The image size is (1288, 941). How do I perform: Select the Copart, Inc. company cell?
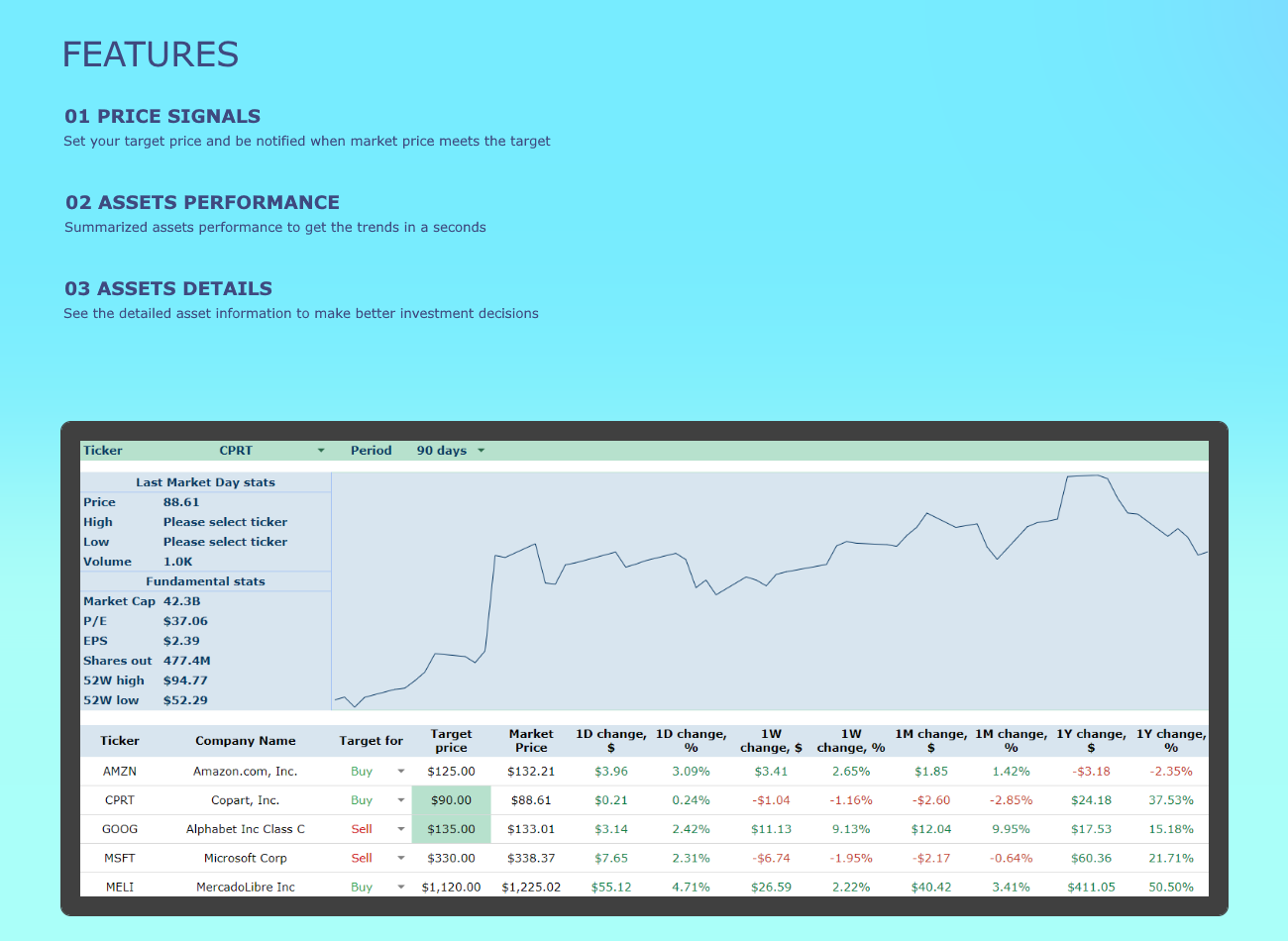[246, 800]
